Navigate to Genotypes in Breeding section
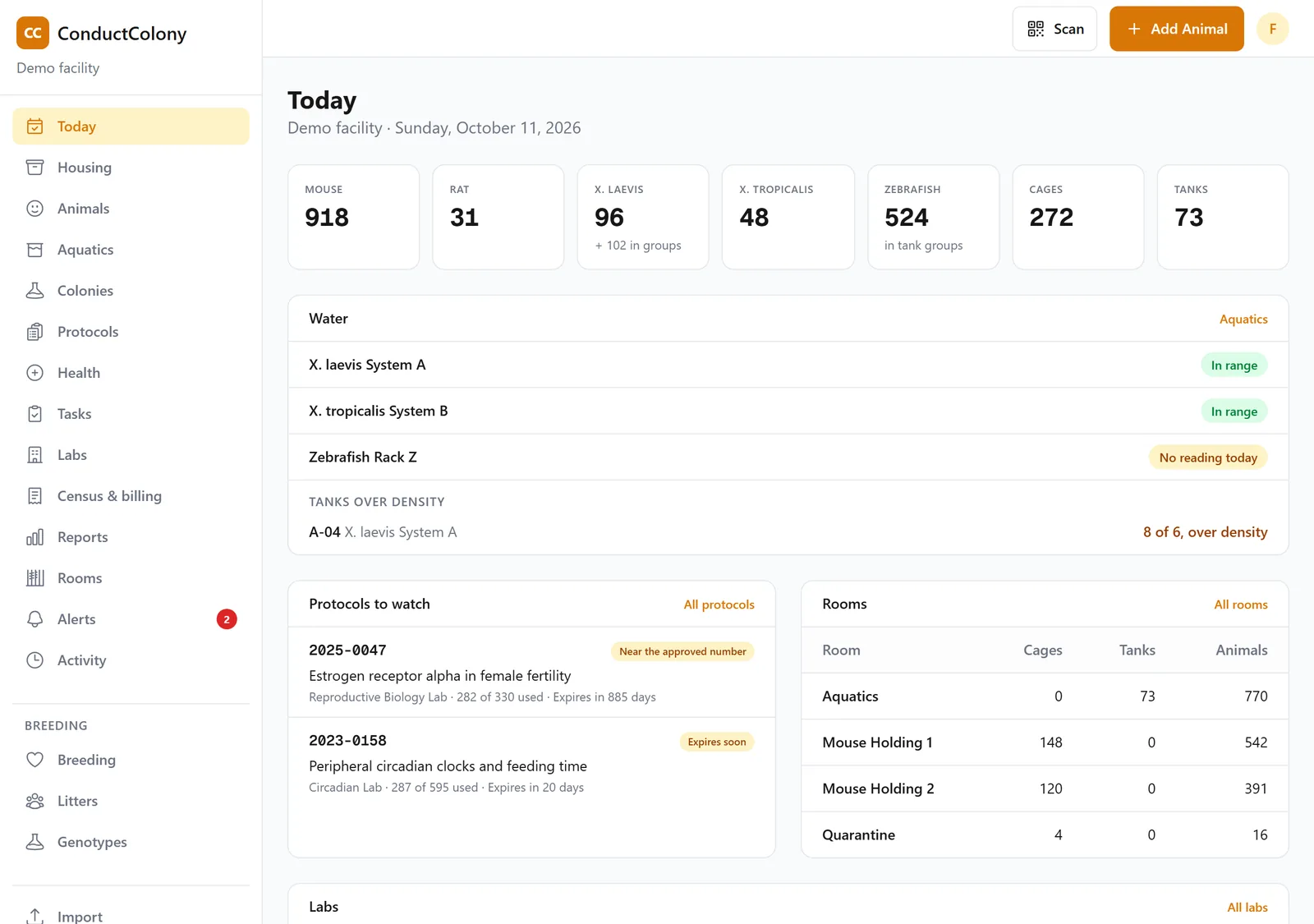Image resolution: width=1314 pixels, height=924 pixels. (x=131, y=842)
